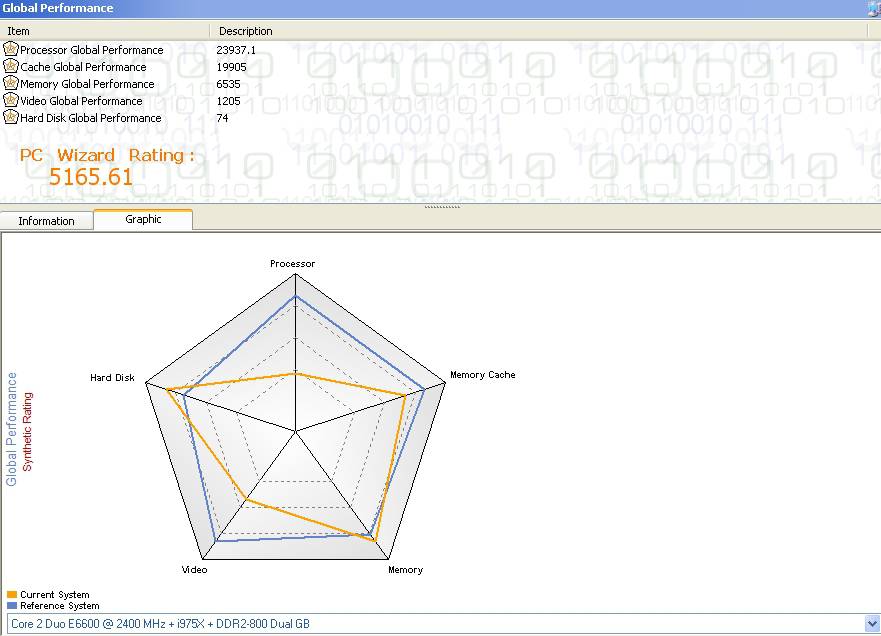Switch to the Information tab
This screenshot has width=881, height=636.
click(x=46, y=221)
